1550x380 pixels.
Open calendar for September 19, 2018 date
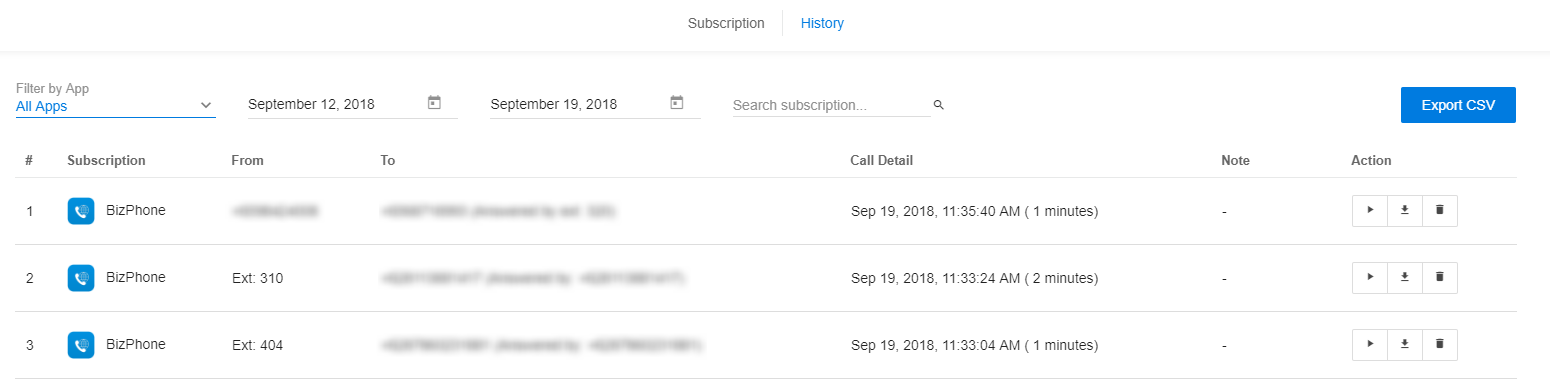point(677,102)
